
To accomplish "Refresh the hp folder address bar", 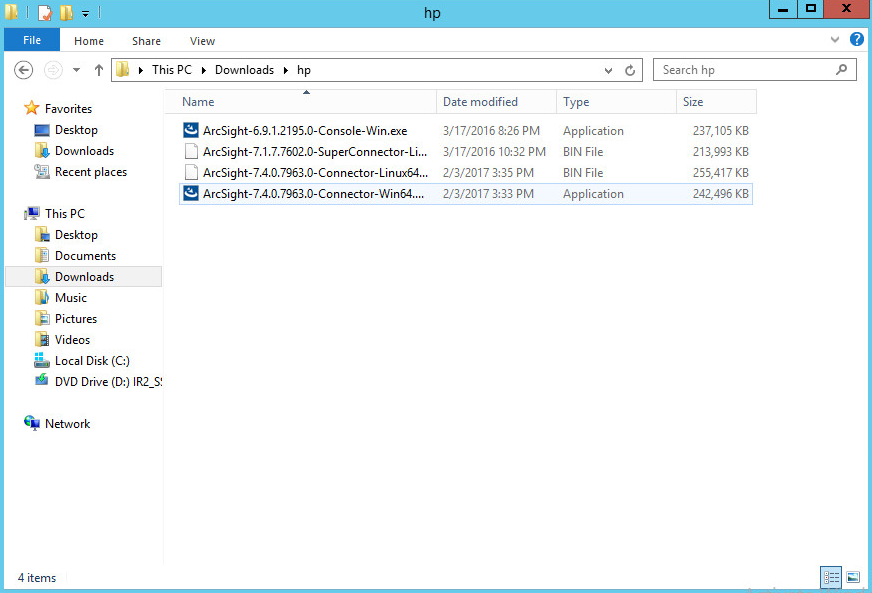I will pos(630,70).
